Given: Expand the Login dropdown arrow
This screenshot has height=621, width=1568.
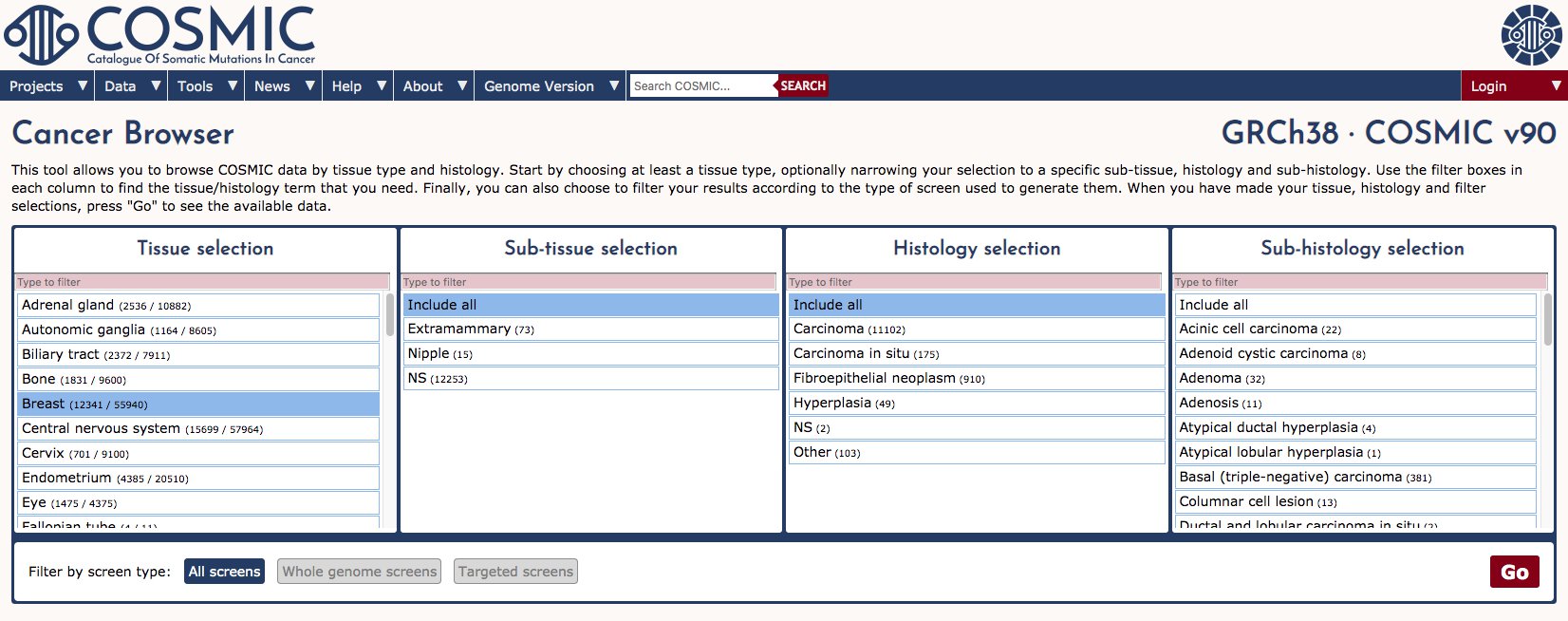Looking at the screenshot, I should tap(1556, 85).
